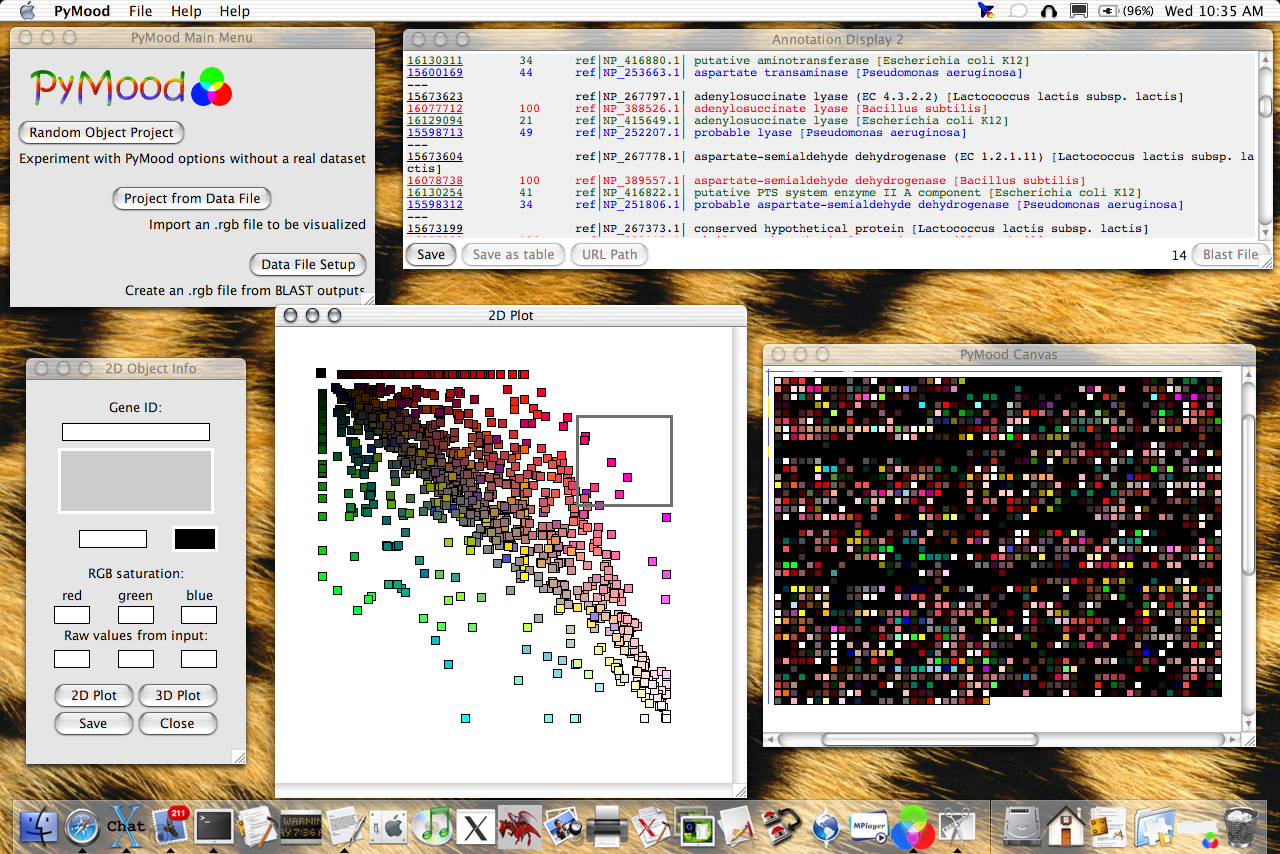Viewport: 1280px width, 854px height.
Task: Click the PyMood RGB circles dock icon
Action: [x=912, y=826]
